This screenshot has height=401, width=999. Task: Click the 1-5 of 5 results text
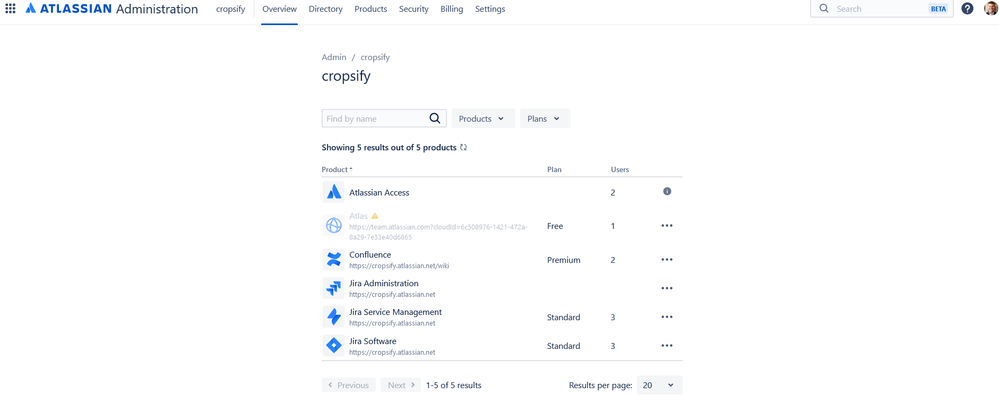[x=454, y=385]
